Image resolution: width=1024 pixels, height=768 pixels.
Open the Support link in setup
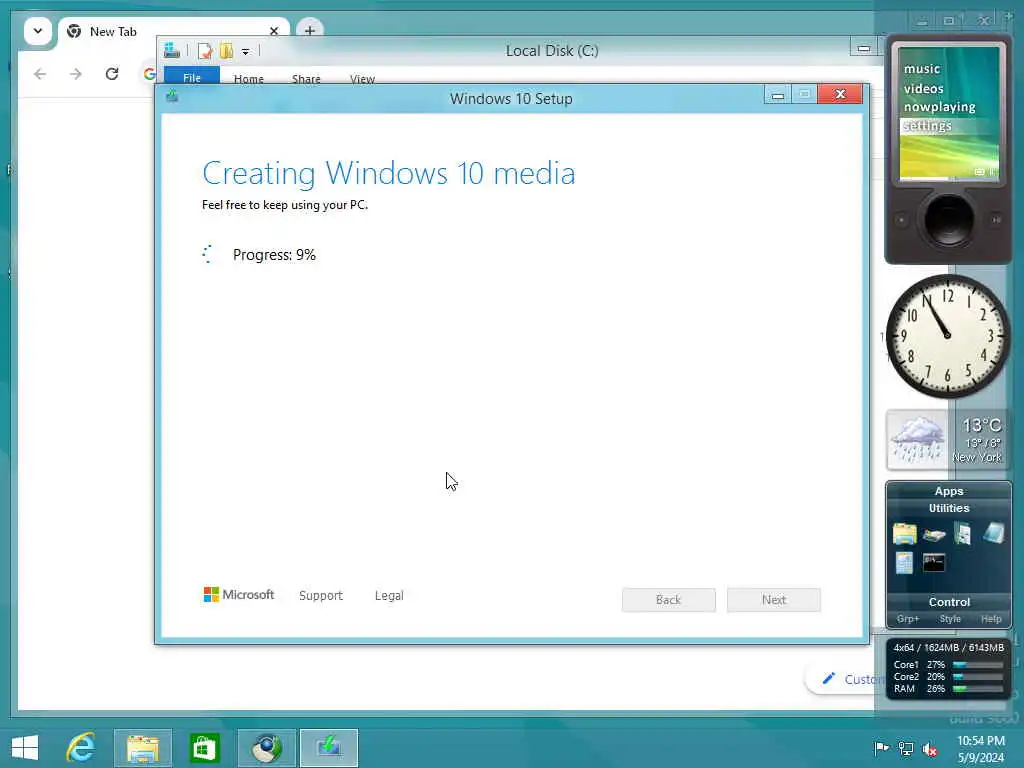[x=321, y=596]
